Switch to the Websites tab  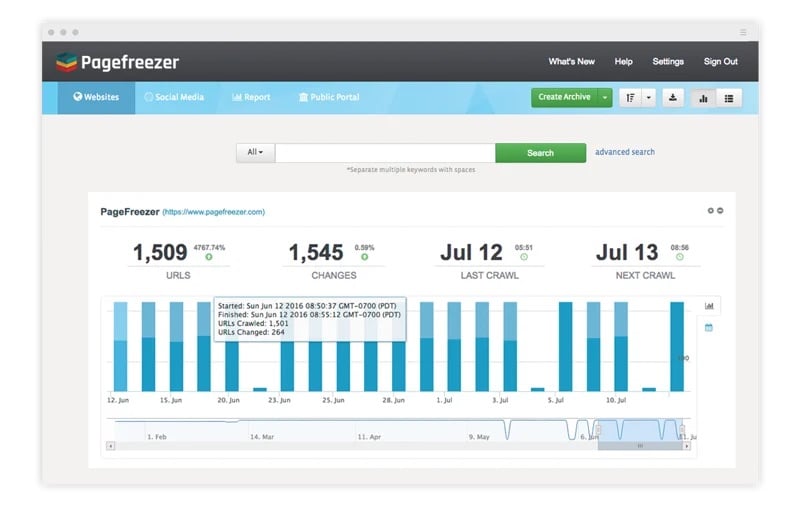coord(96,97)
